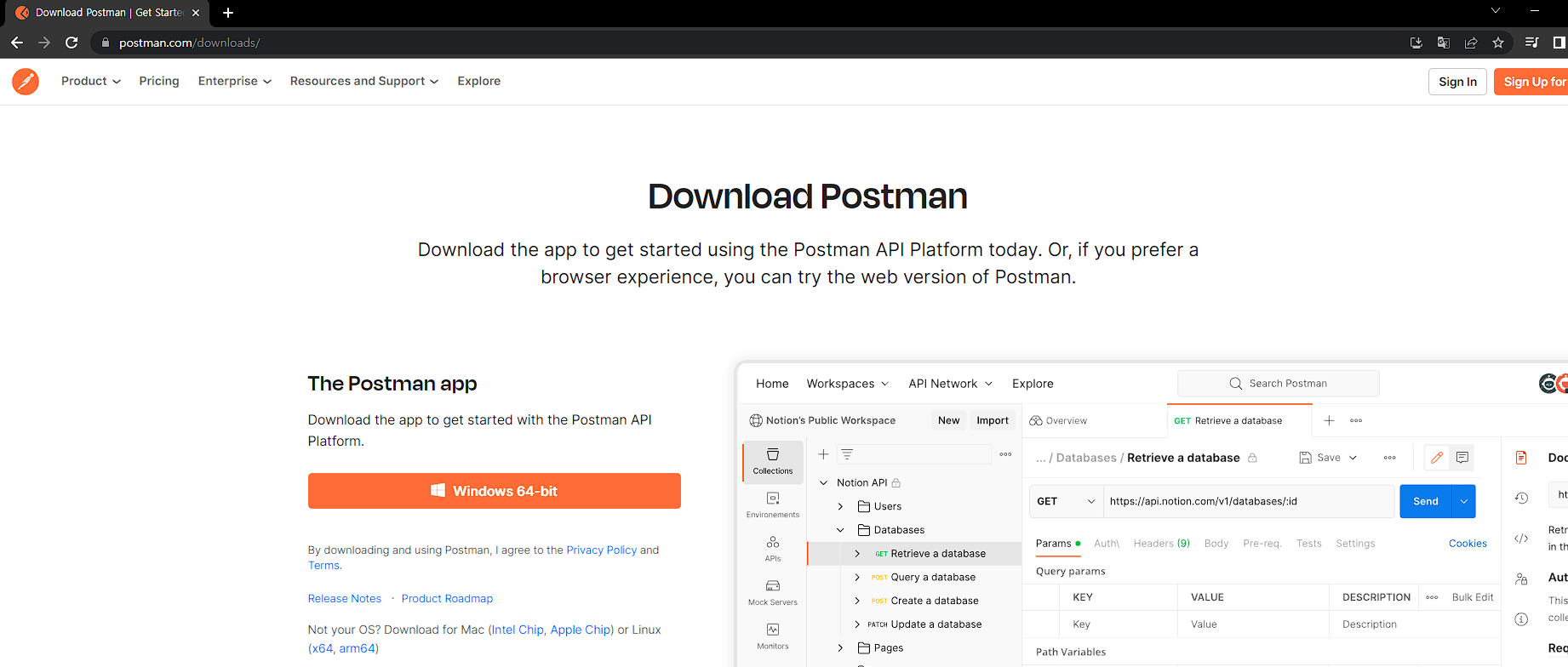
Task: Expand the Resources and Support menu
Action: pyautogui.click(x=364, y=81)
